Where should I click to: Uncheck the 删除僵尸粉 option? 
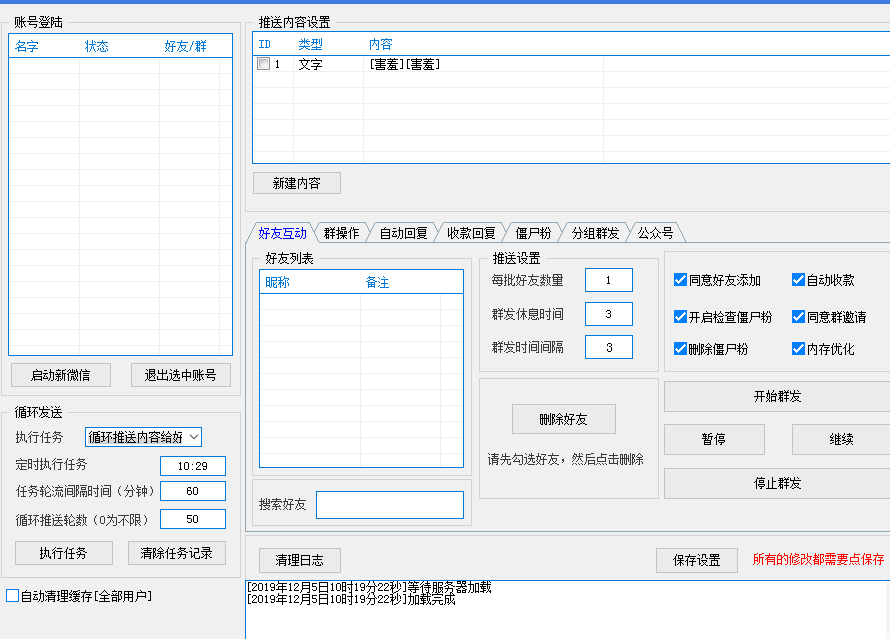point(681,349)
